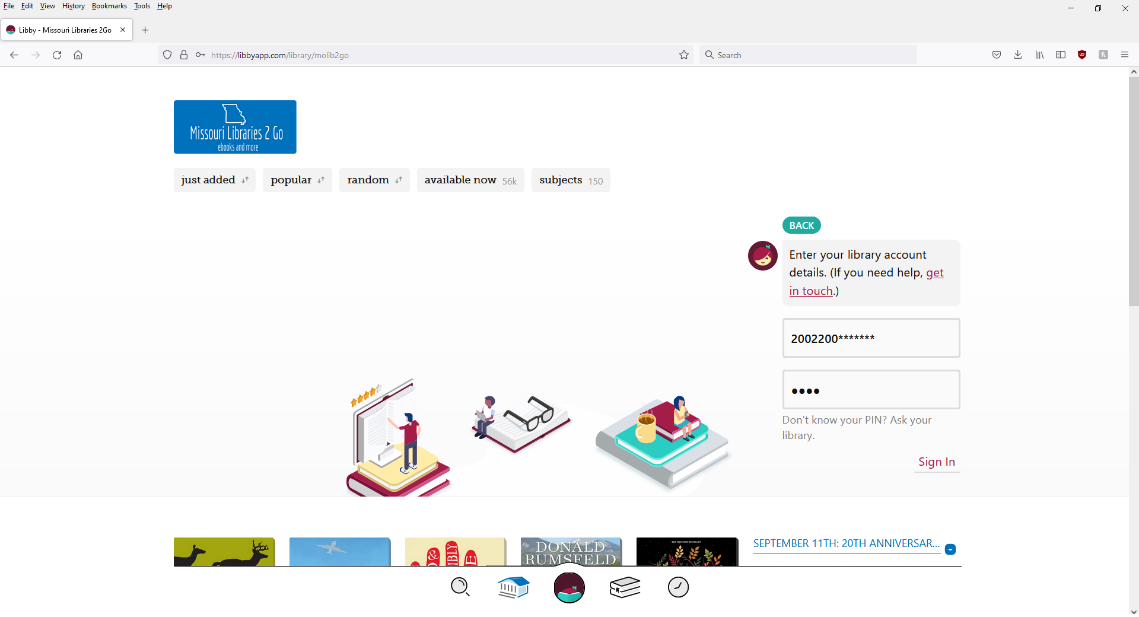The height and width of the screenshot is (617, 1139).
Task: Click the Firefox bookmark star icon
Action: (684, 55)
